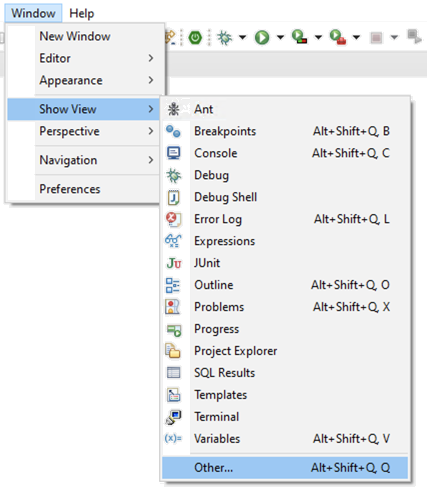Click the green power launch toolbar icon
This screenshot has width=427, height=488.
(x=195, y=37)
